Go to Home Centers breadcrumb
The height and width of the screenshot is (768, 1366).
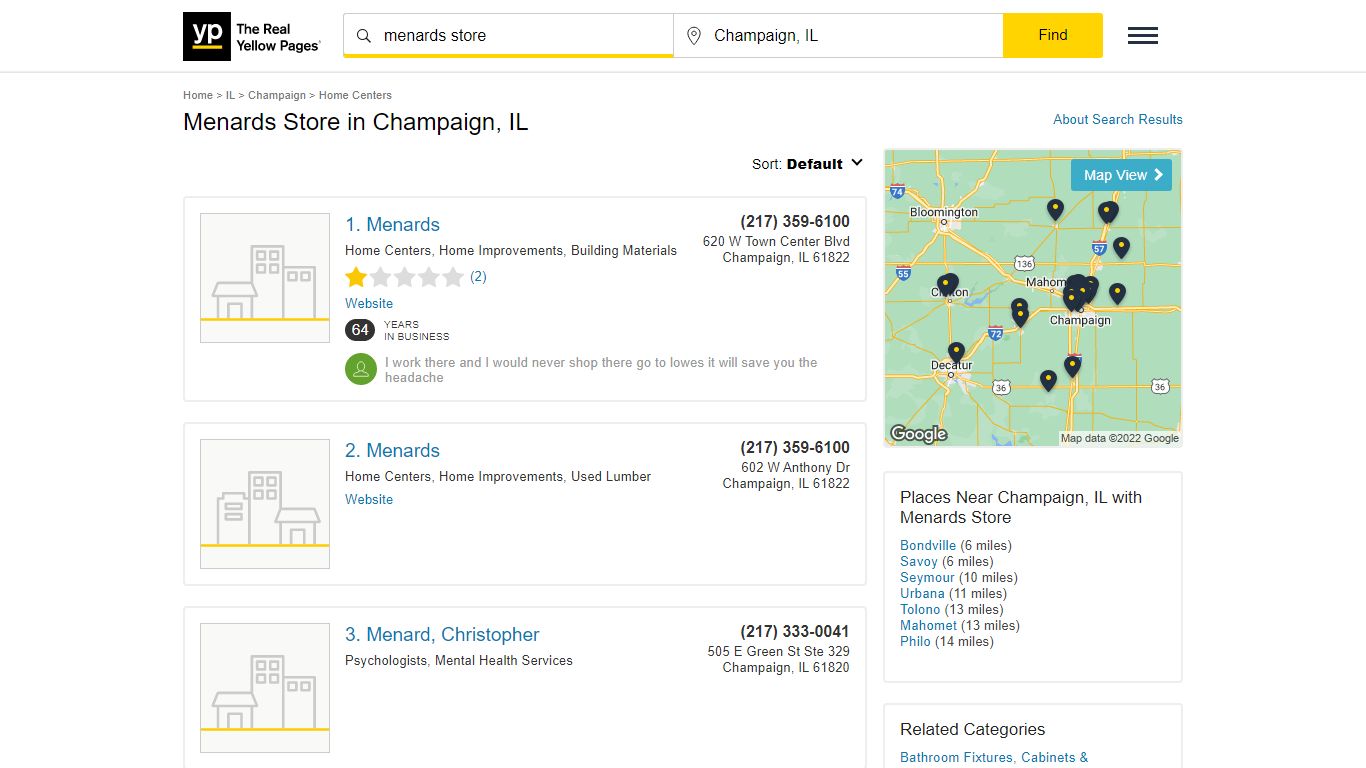pyautogui.click(x=355, y=95)
